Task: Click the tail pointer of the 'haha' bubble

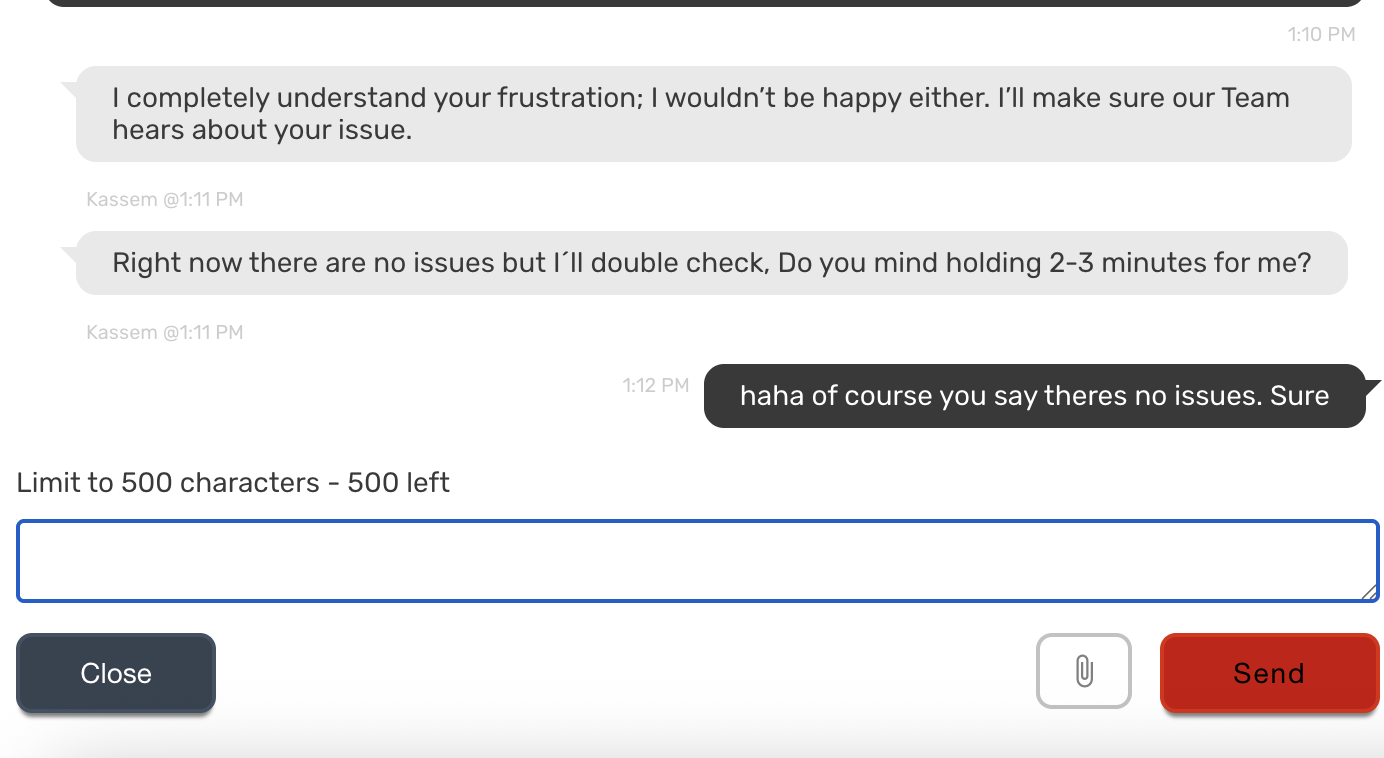Action: [1372, 386]
